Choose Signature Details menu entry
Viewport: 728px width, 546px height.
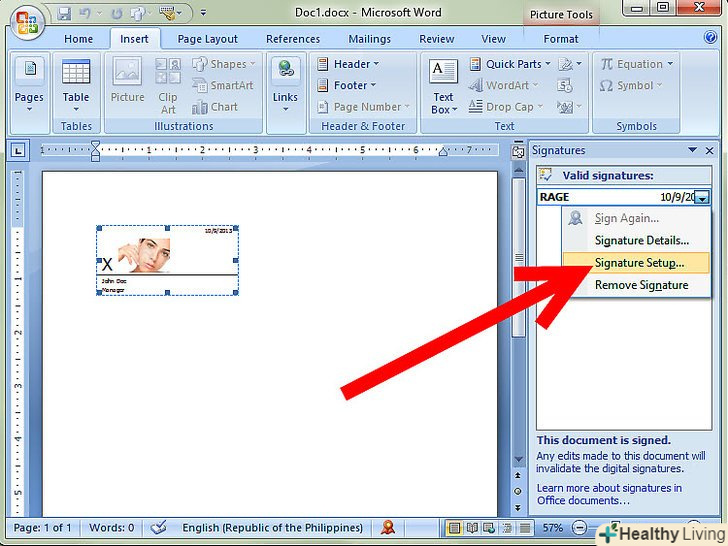(x=636, y=240)
